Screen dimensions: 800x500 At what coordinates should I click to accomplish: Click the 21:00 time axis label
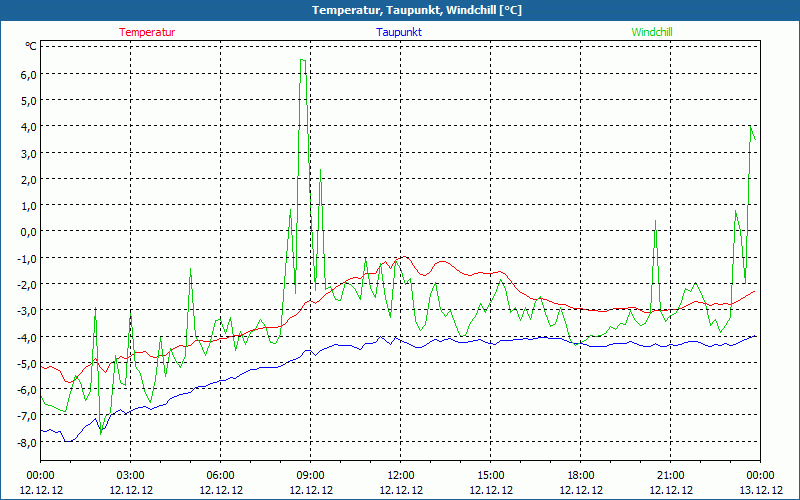[x=670, y=476]
